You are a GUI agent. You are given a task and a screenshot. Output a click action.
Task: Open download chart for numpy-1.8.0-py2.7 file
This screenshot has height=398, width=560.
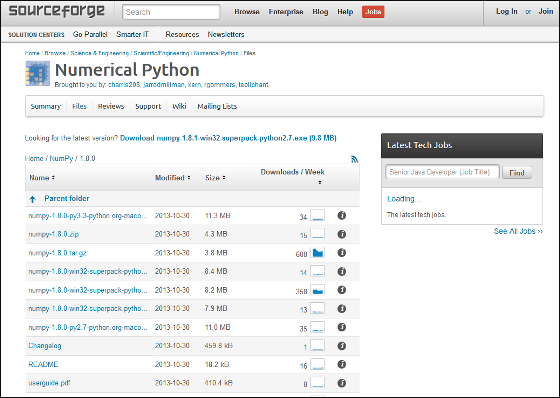318,327
